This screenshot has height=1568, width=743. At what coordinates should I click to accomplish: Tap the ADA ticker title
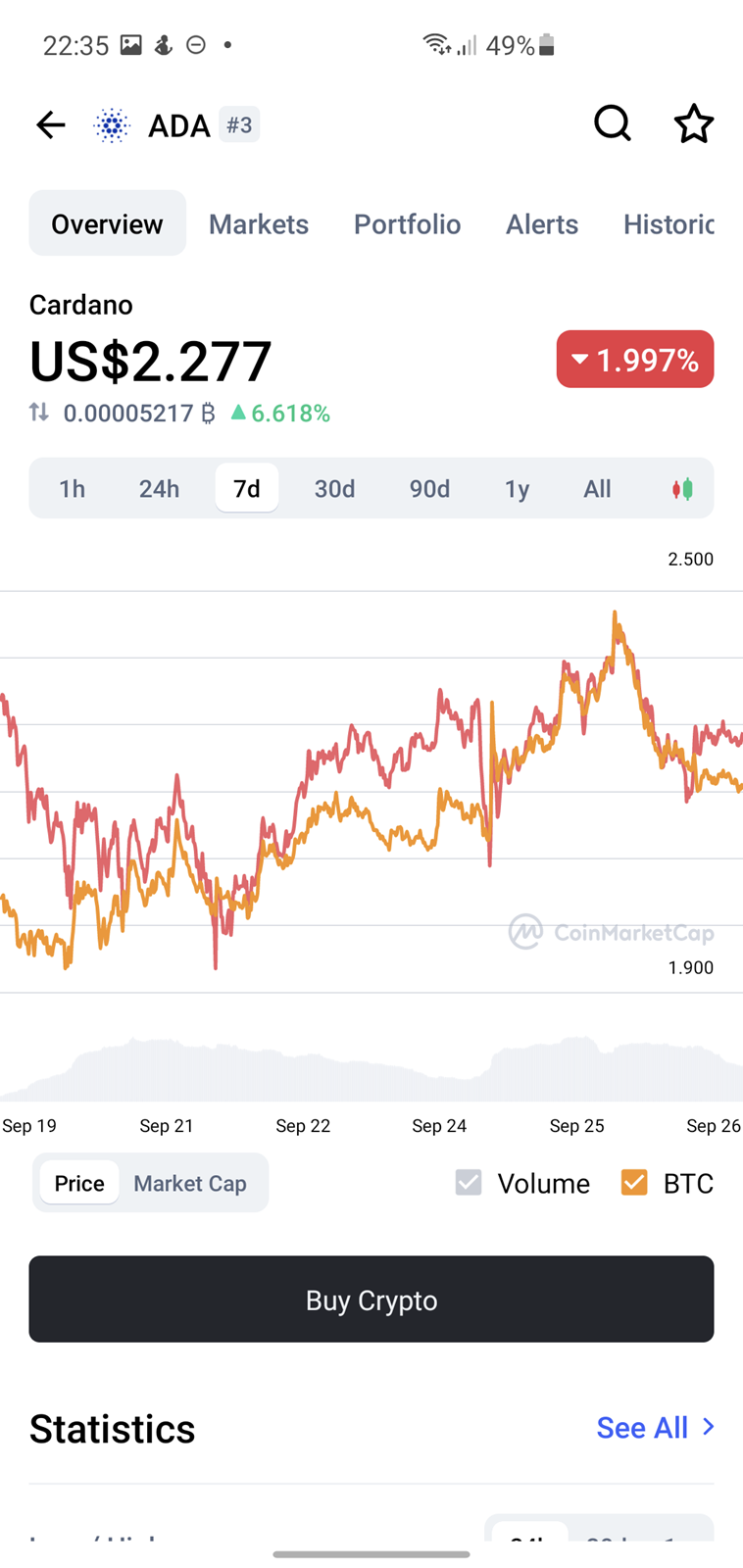coord(178,125)
